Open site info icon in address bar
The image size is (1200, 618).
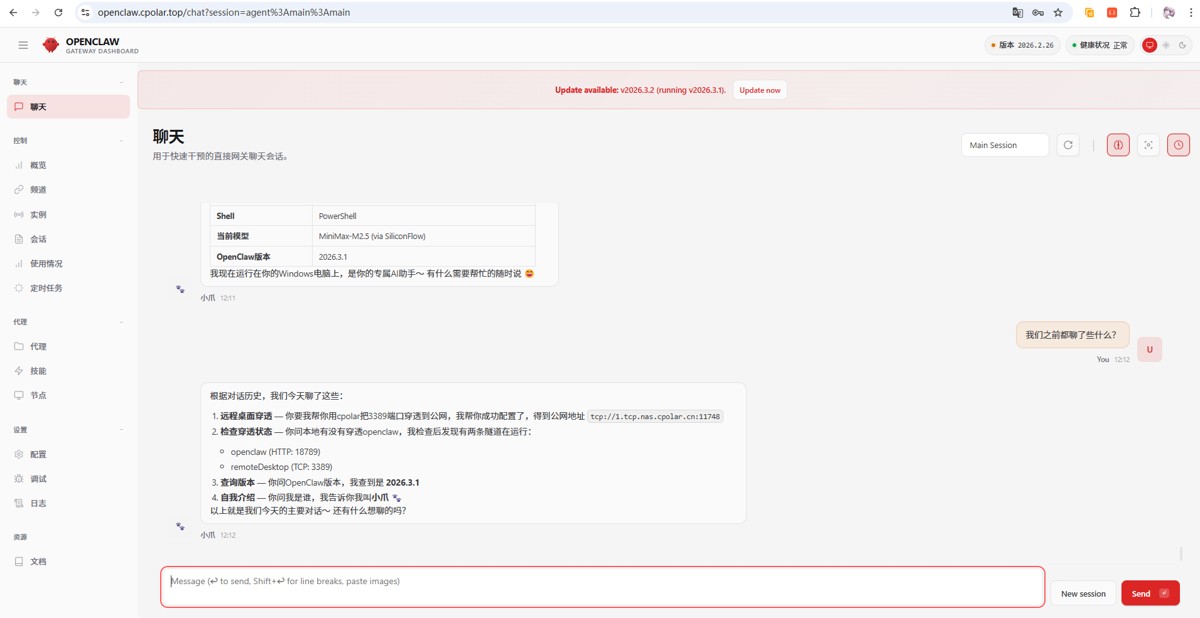(x=85, y=12)
